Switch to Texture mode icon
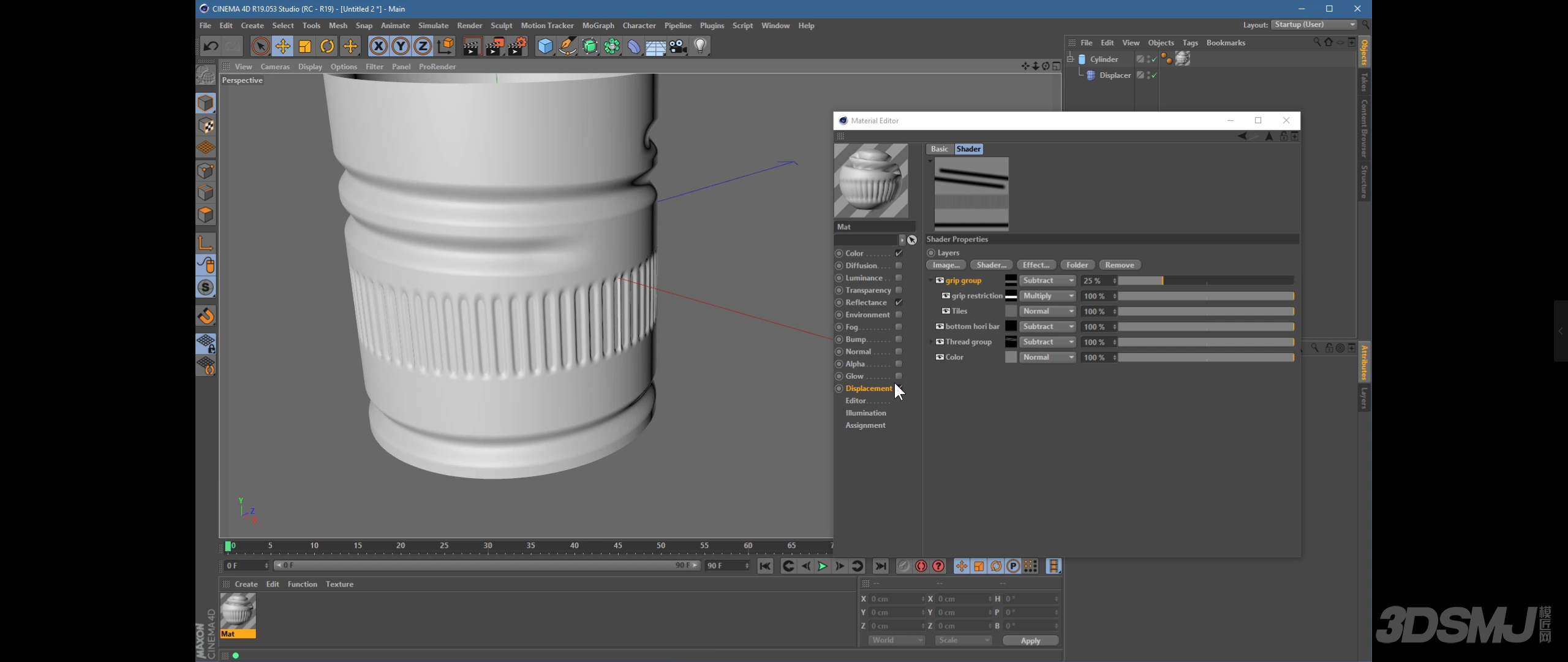 click(206, 126)
